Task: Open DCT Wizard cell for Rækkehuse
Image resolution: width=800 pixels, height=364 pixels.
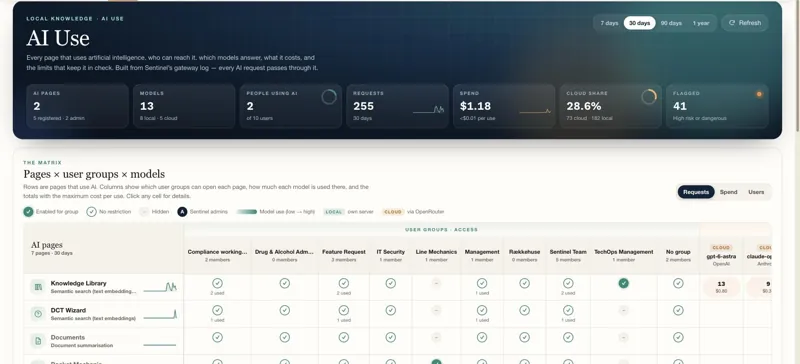Action: click(524, 314)
